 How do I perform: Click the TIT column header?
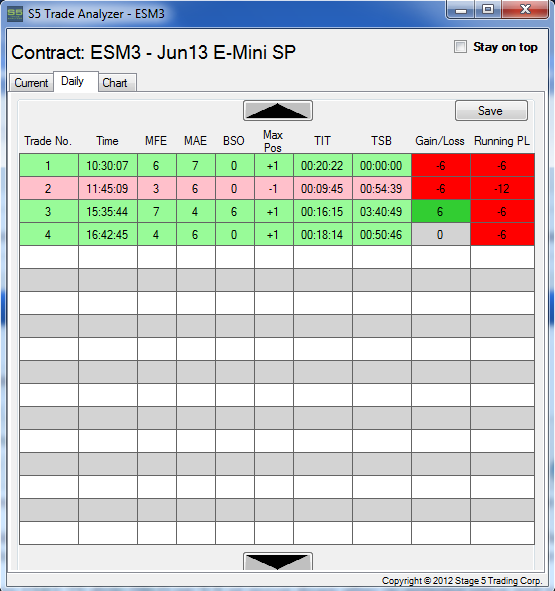tap(322, 141)
